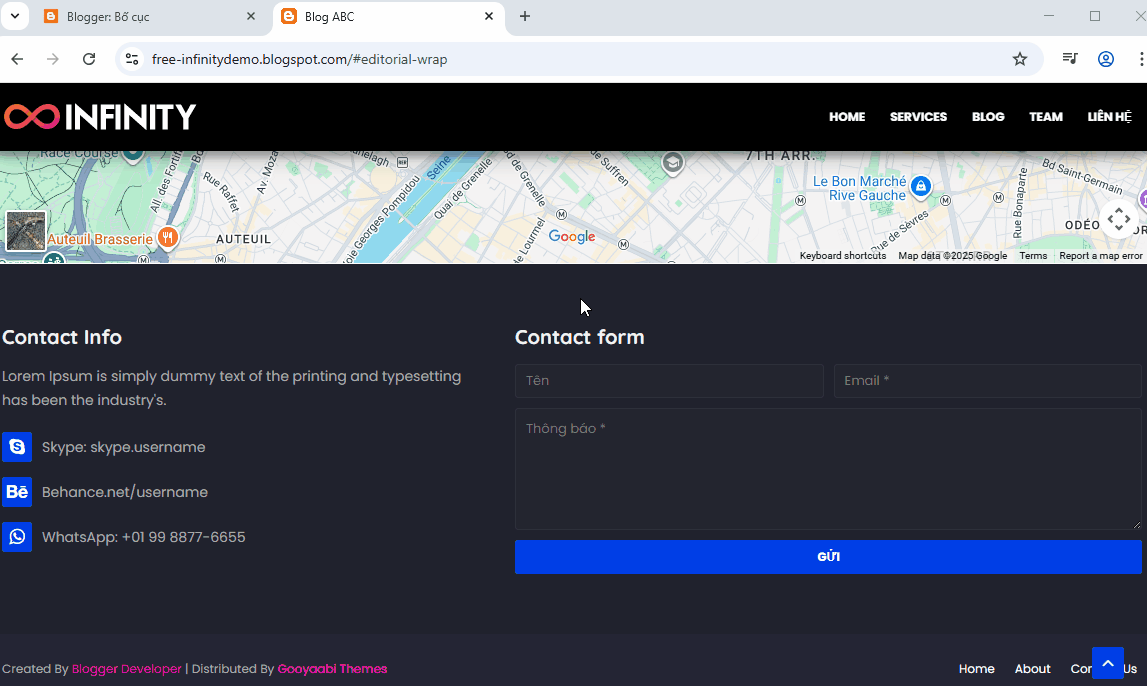Viewport: 1147px width, 686px height.
Task: Open LIÊN HỆ in the site navigation
Action: pyautogui.click(x=1109, y=117)
